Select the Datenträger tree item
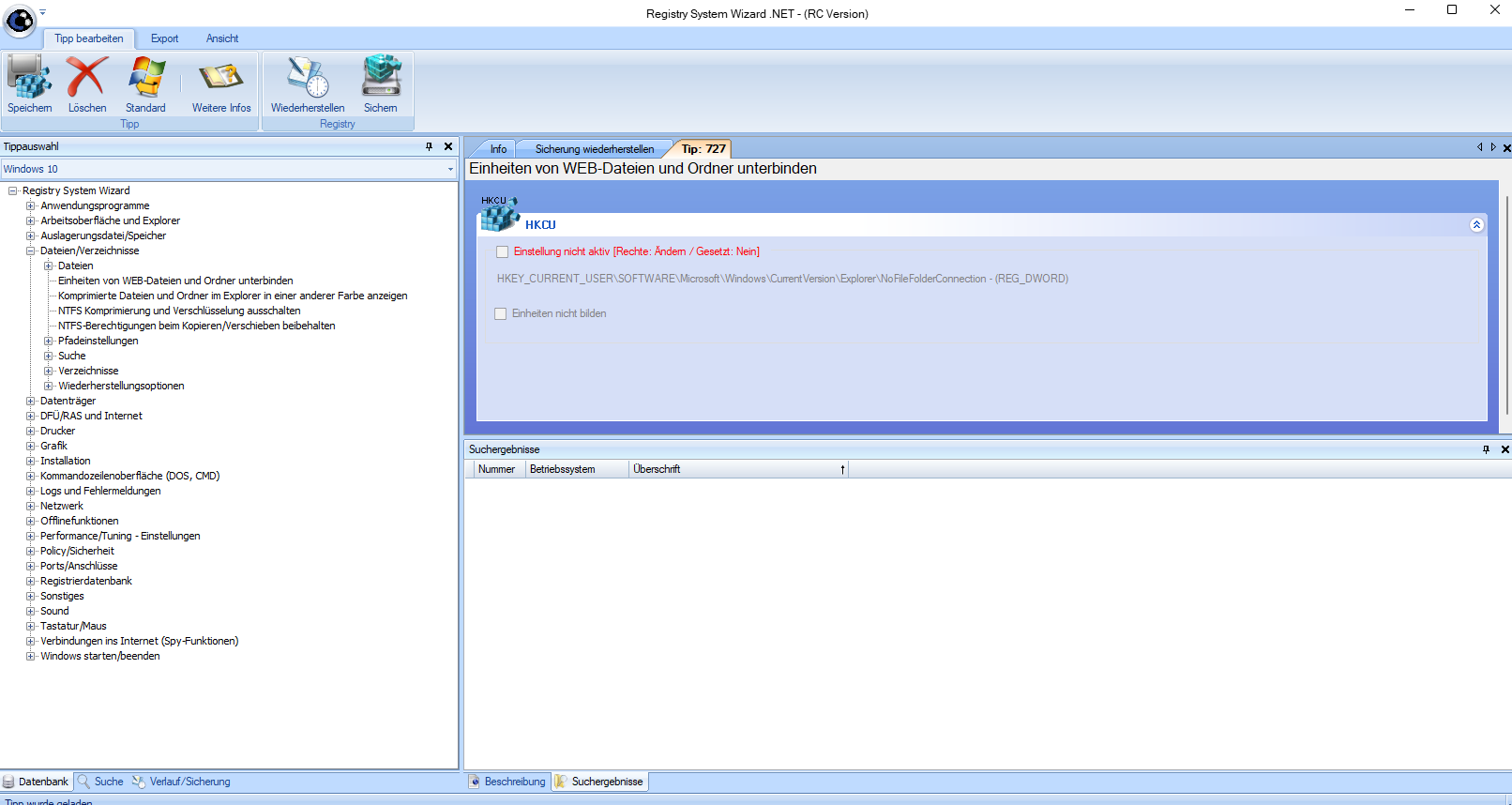 [68, 401]
